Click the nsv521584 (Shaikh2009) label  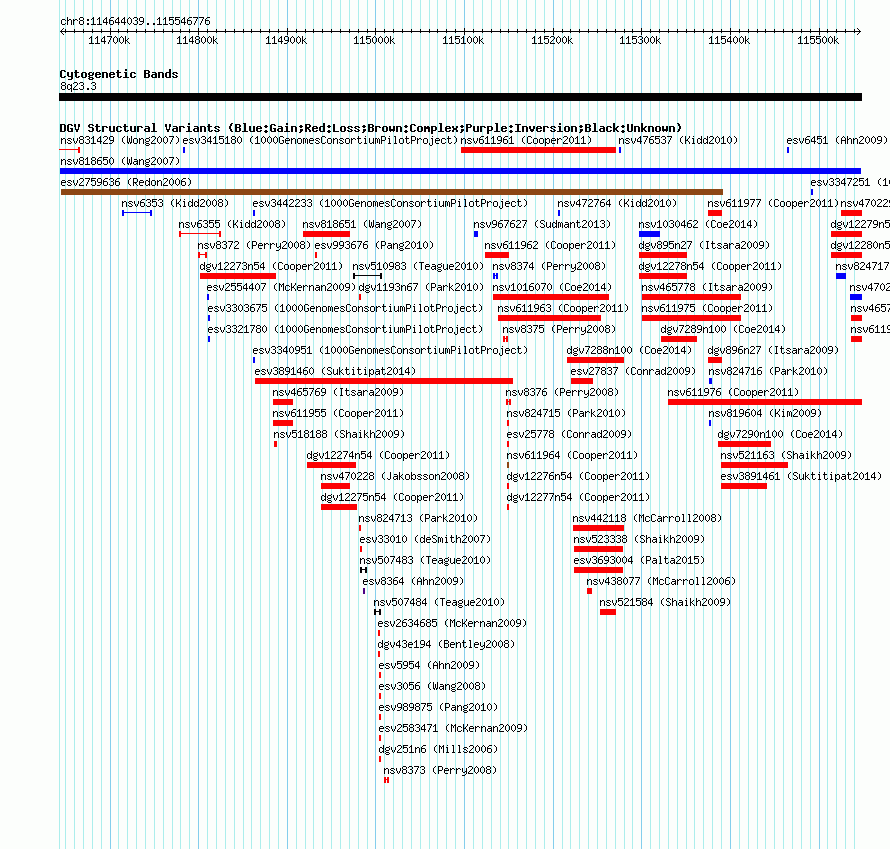click(x=665, y=602)
